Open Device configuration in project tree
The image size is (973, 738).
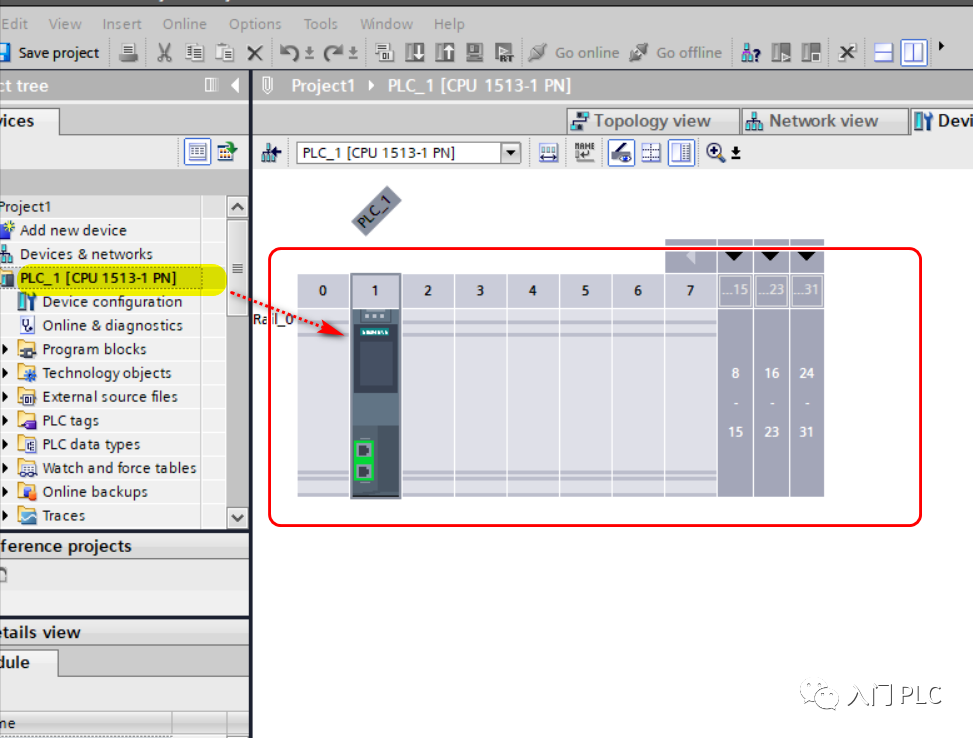point(112,302)
